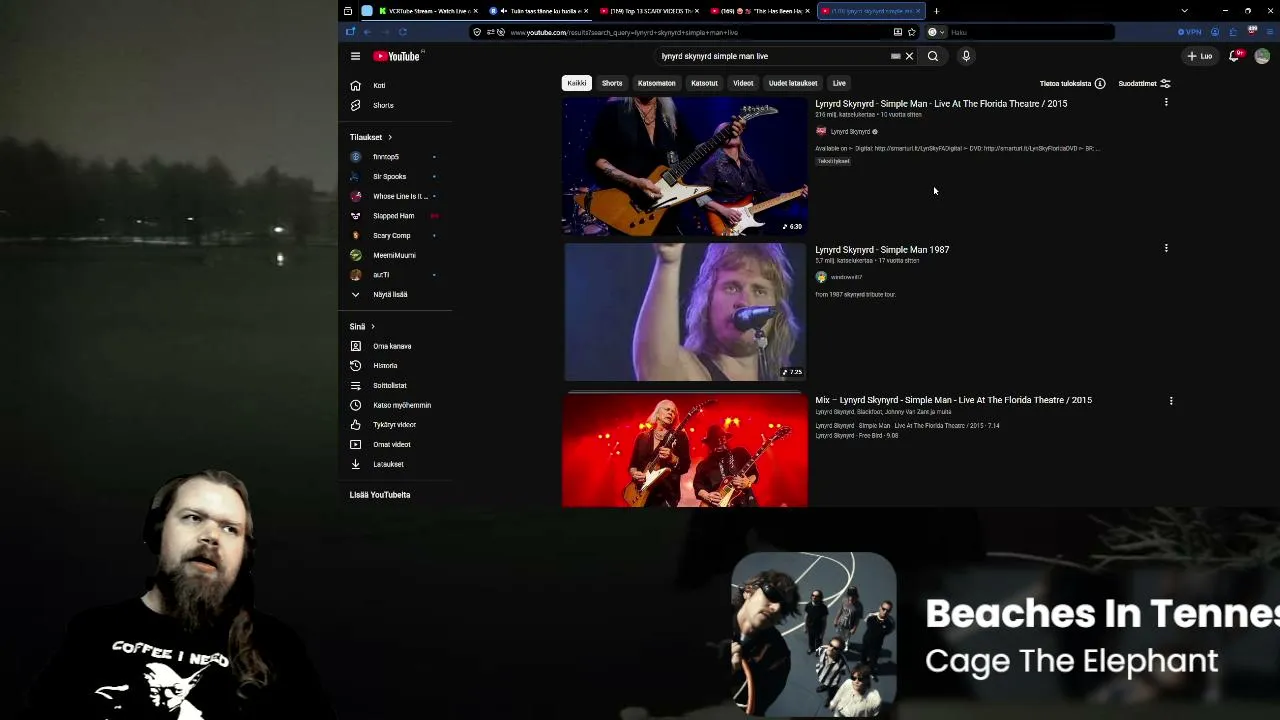This screenshot has width=1280, height=720.
Task: Select the Katsomaton filter chip
Action: point(657,83)
